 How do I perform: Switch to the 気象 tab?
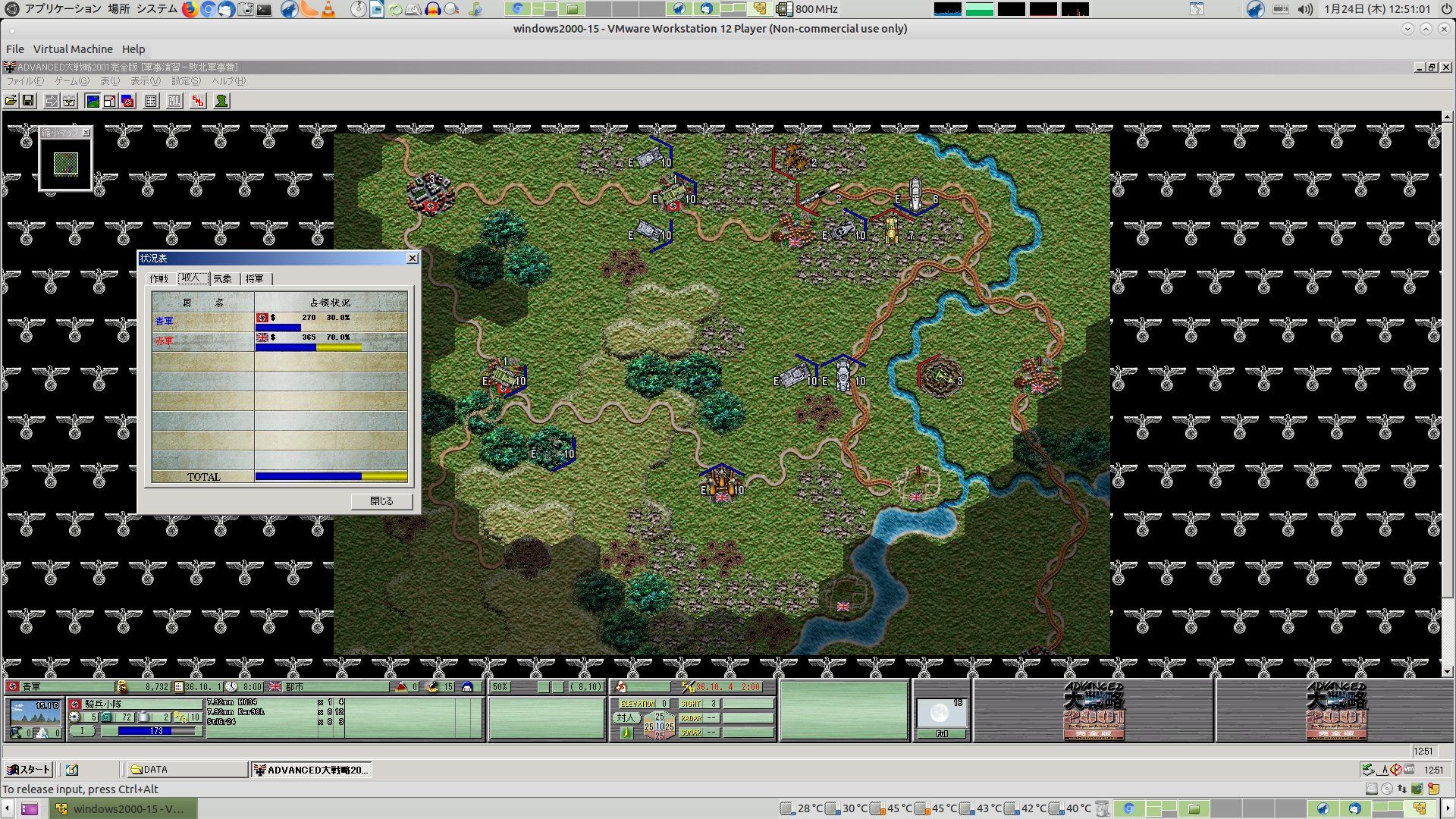[222, 279]
